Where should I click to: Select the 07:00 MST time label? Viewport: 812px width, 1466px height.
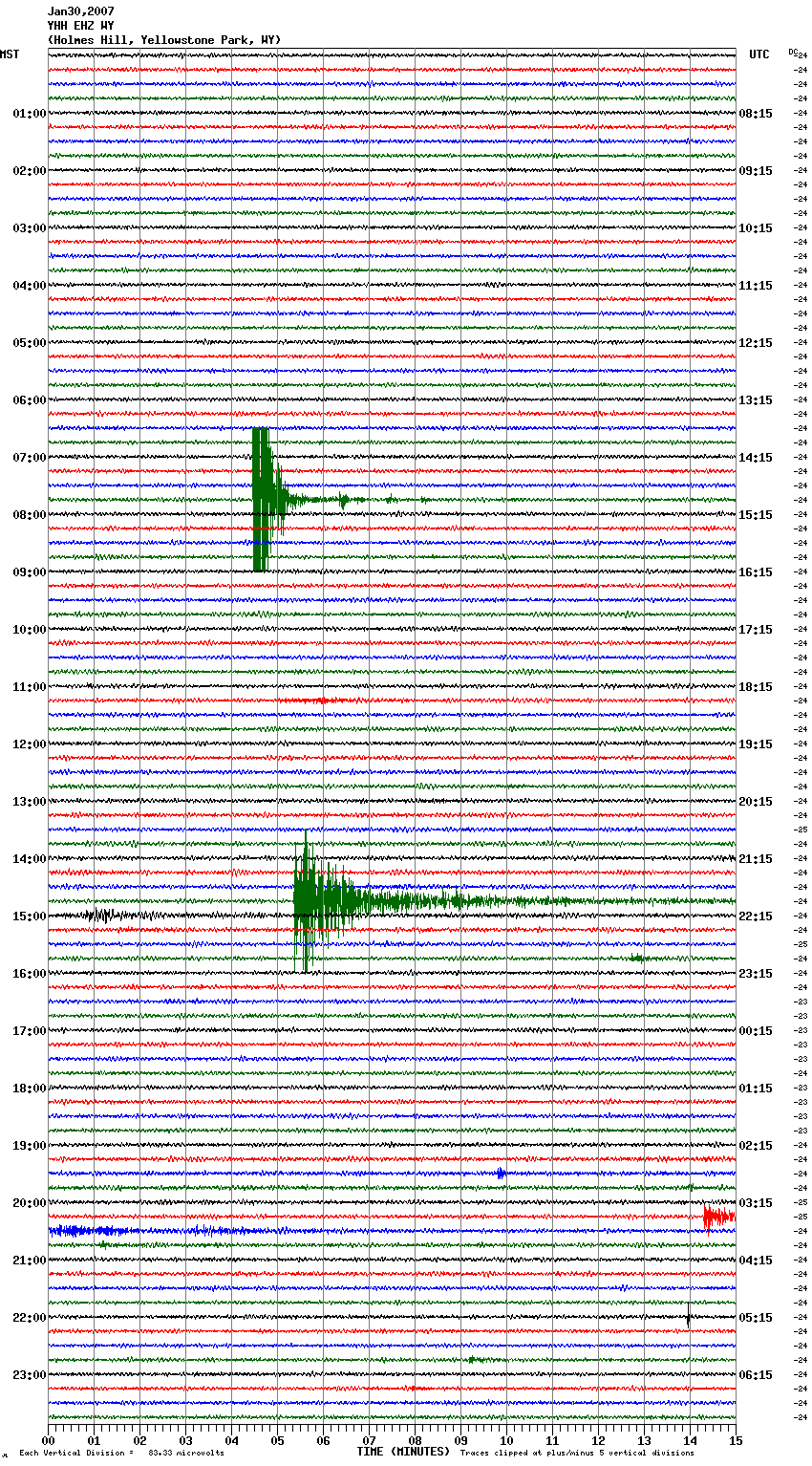tap(30, 458)
